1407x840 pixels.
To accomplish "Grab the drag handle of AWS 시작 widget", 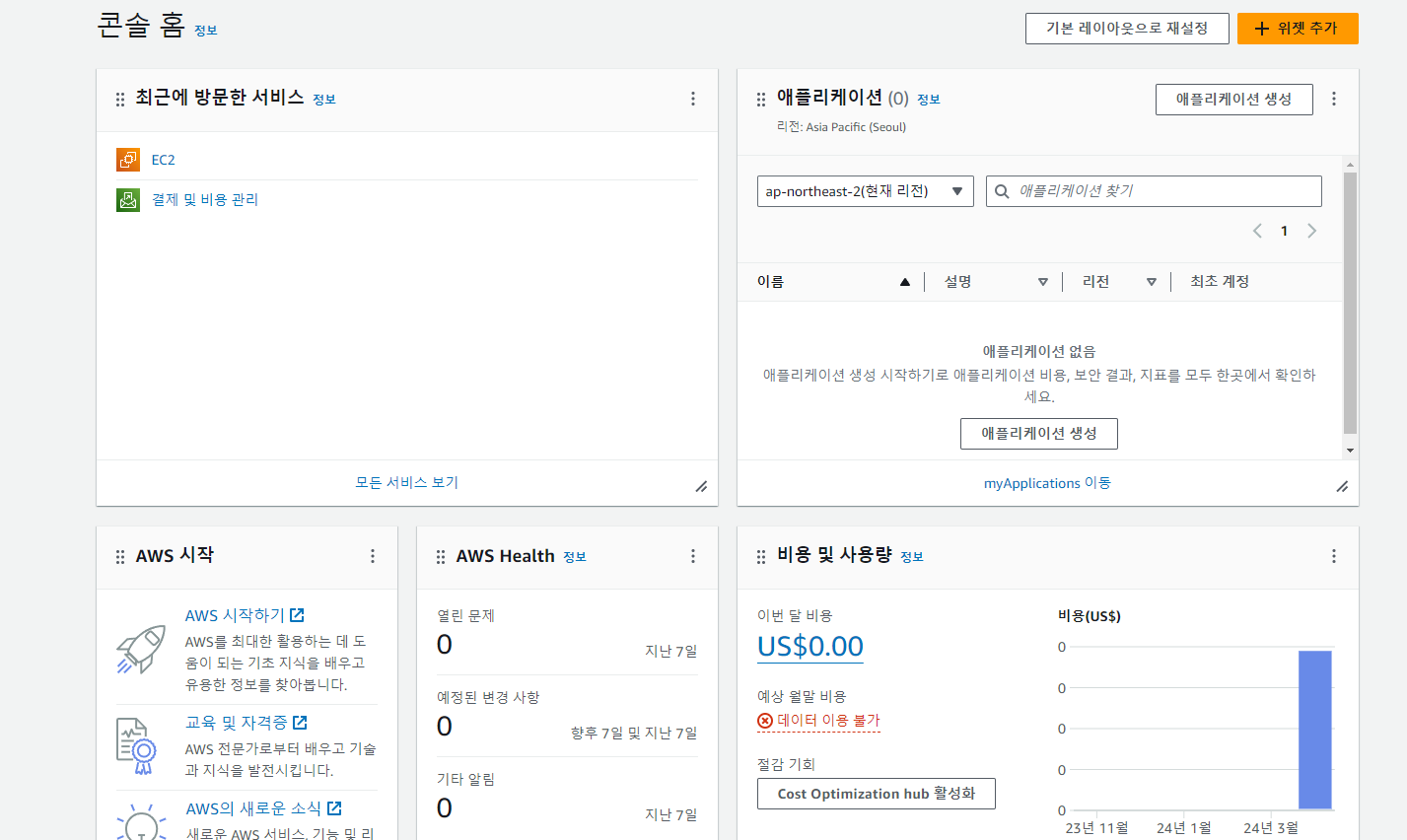I will point(120,556).
